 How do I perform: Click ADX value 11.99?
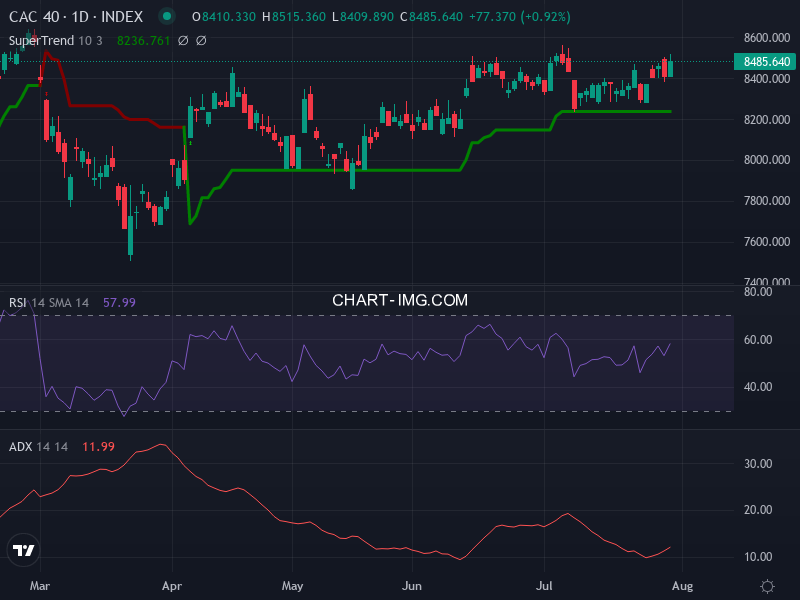pyautogui.click(x=98, y=446)
